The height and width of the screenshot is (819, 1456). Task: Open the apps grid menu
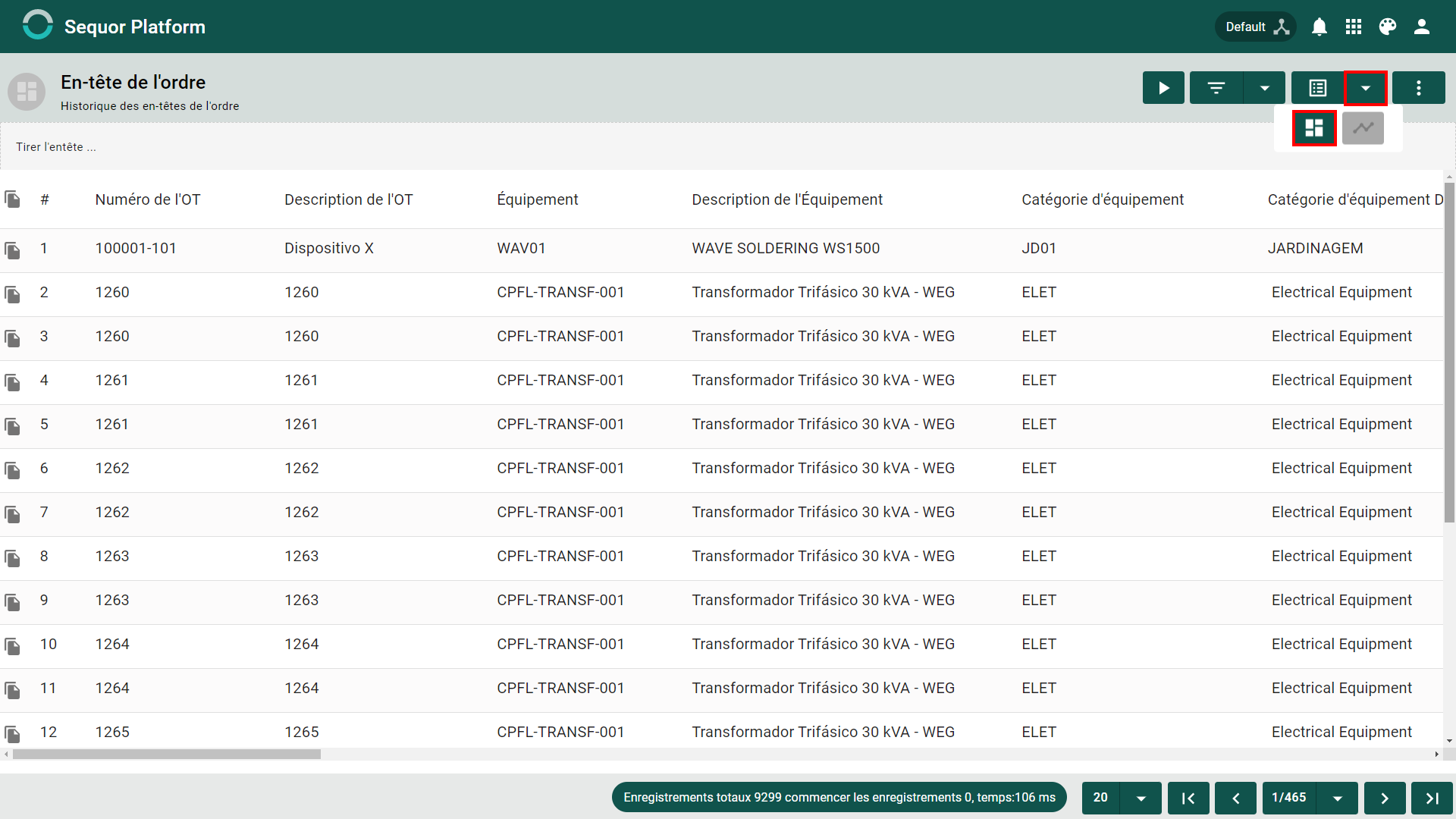tap(1354, 27)
